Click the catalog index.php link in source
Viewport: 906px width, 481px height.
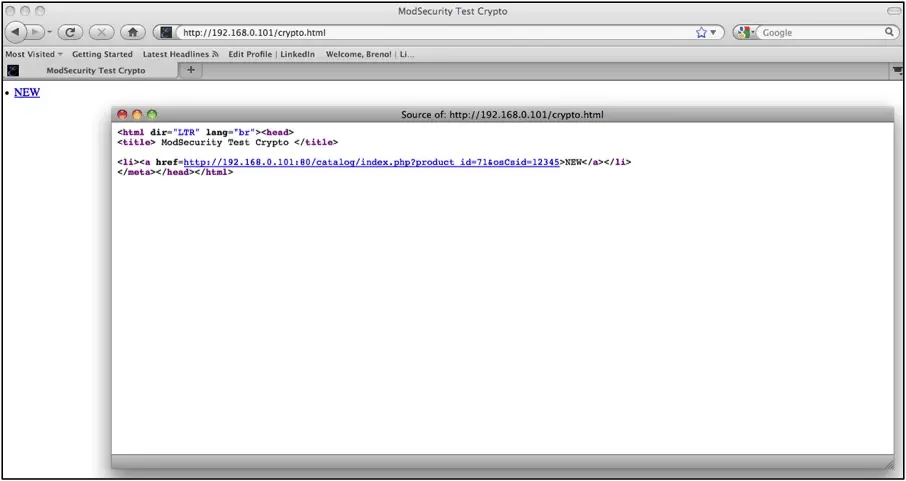click(371, 162)
